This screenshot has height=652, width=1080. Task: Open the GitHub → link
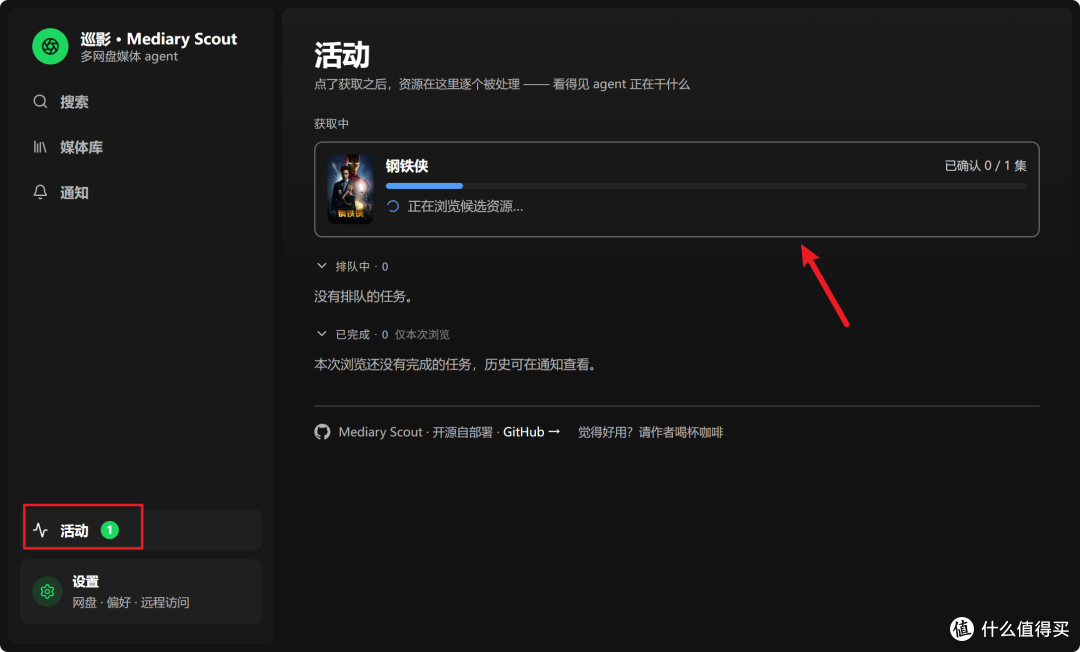tap(531, 432)
